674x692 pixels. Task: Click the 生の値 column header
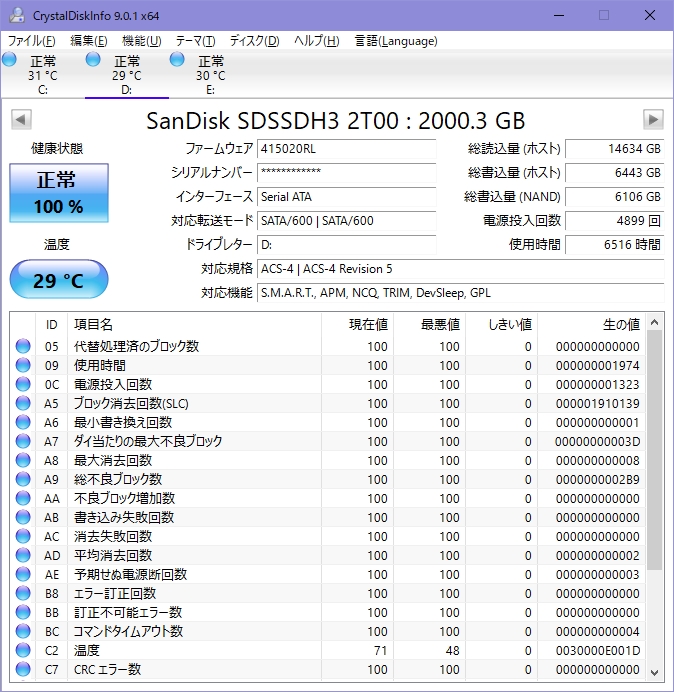tap(591, 325)
